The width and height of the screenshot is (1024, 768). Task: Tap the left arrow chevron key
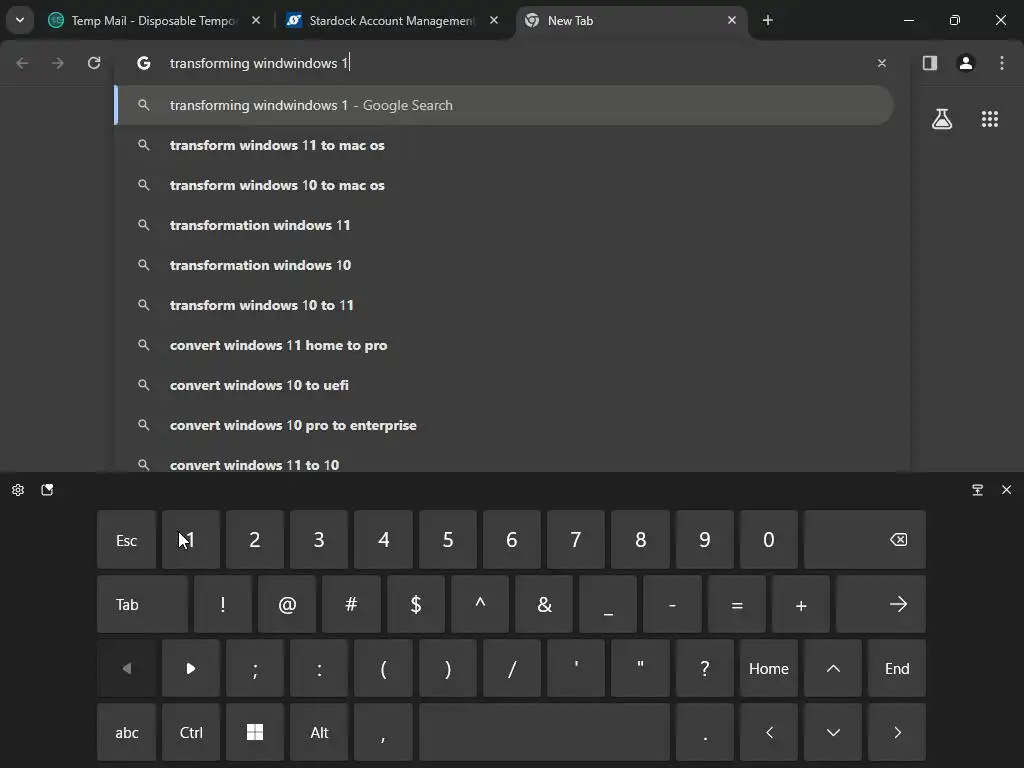click(769, 732)
